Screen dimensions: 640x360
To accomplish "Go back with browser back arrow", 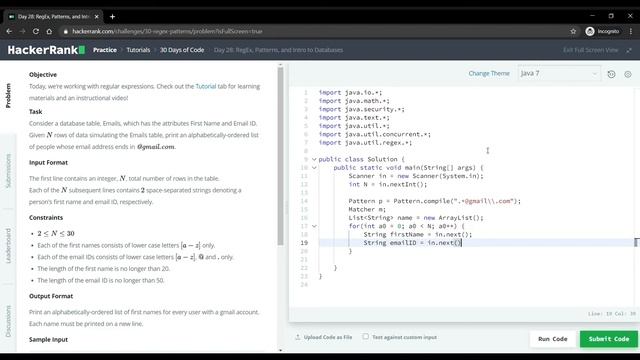I will [x=9, y=31].
